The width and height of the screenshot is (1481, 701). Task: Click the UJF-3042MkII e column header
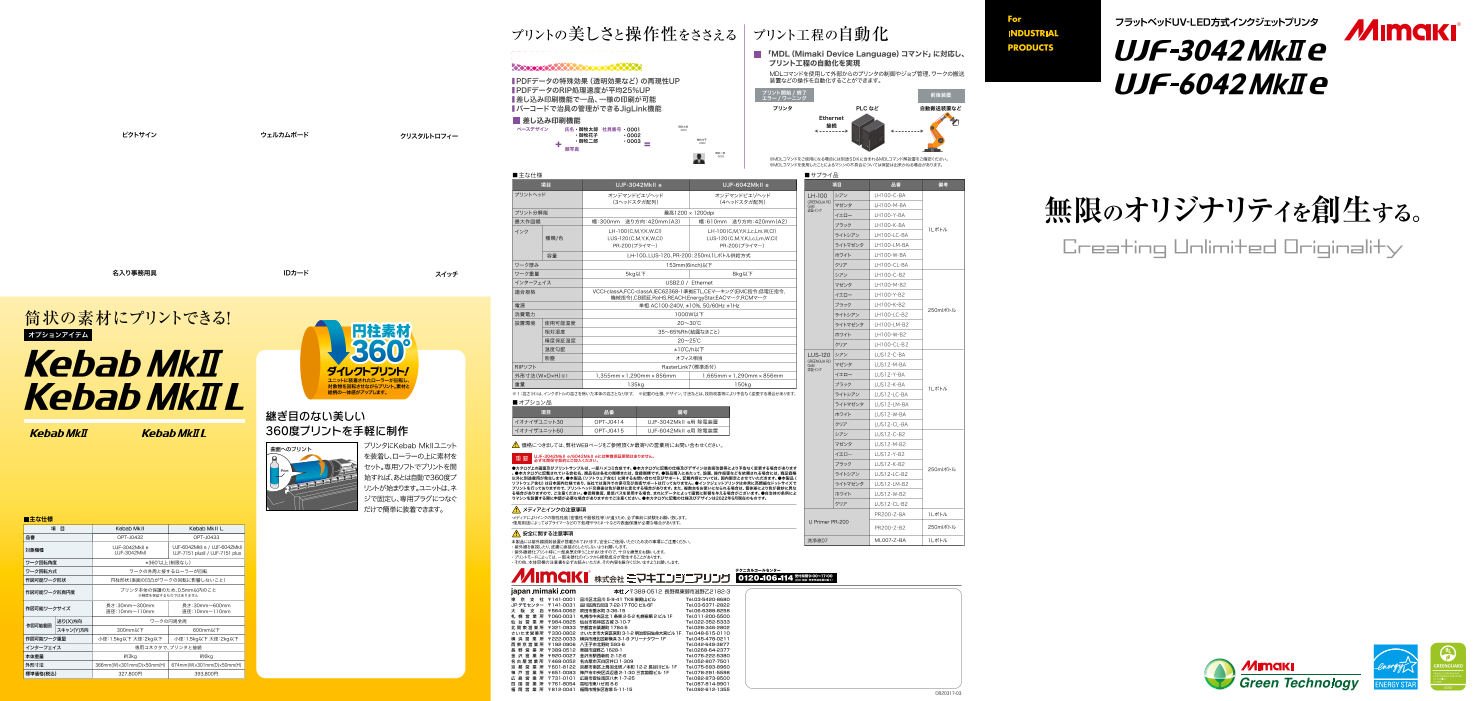pos(650,184)
